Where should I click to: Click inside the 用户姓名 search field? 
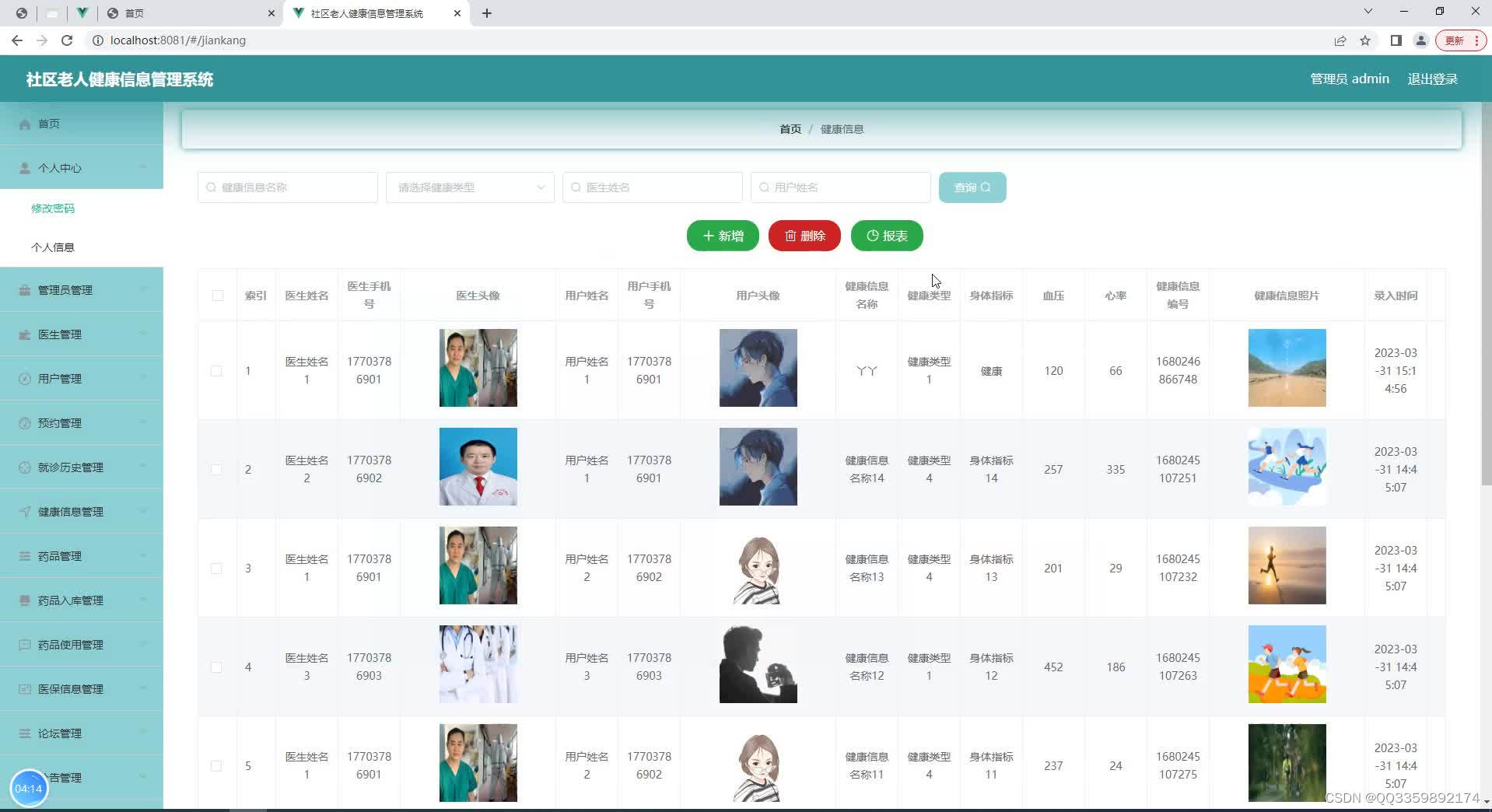click(x=840, y=187)
